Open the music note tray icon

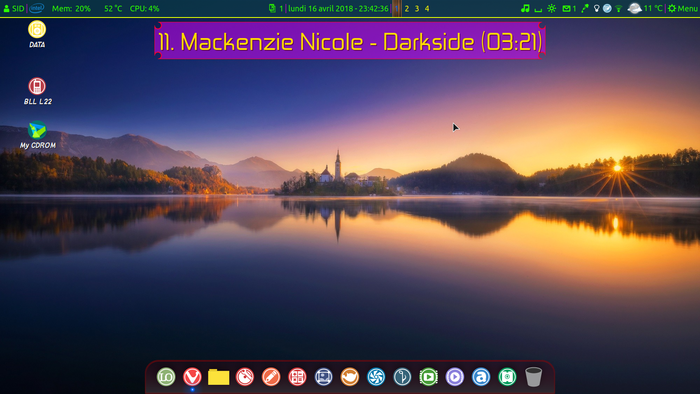click(x=525, y=8)
